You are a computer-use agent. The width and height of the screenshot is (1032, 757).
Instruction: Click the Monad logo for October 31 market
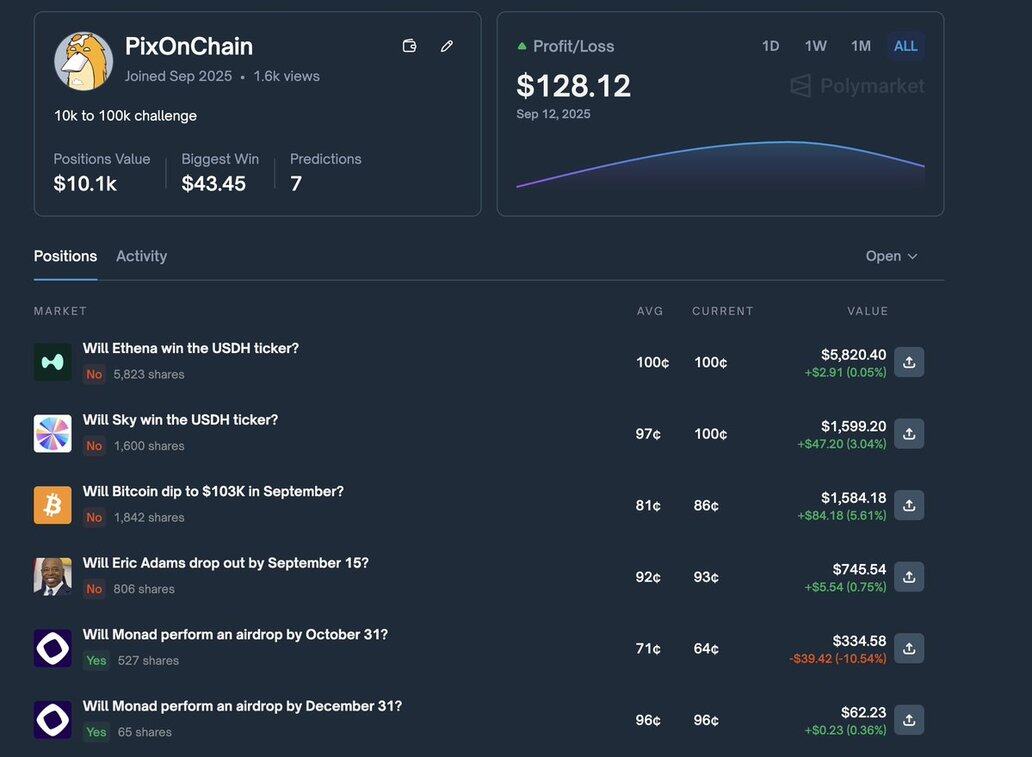53,648
